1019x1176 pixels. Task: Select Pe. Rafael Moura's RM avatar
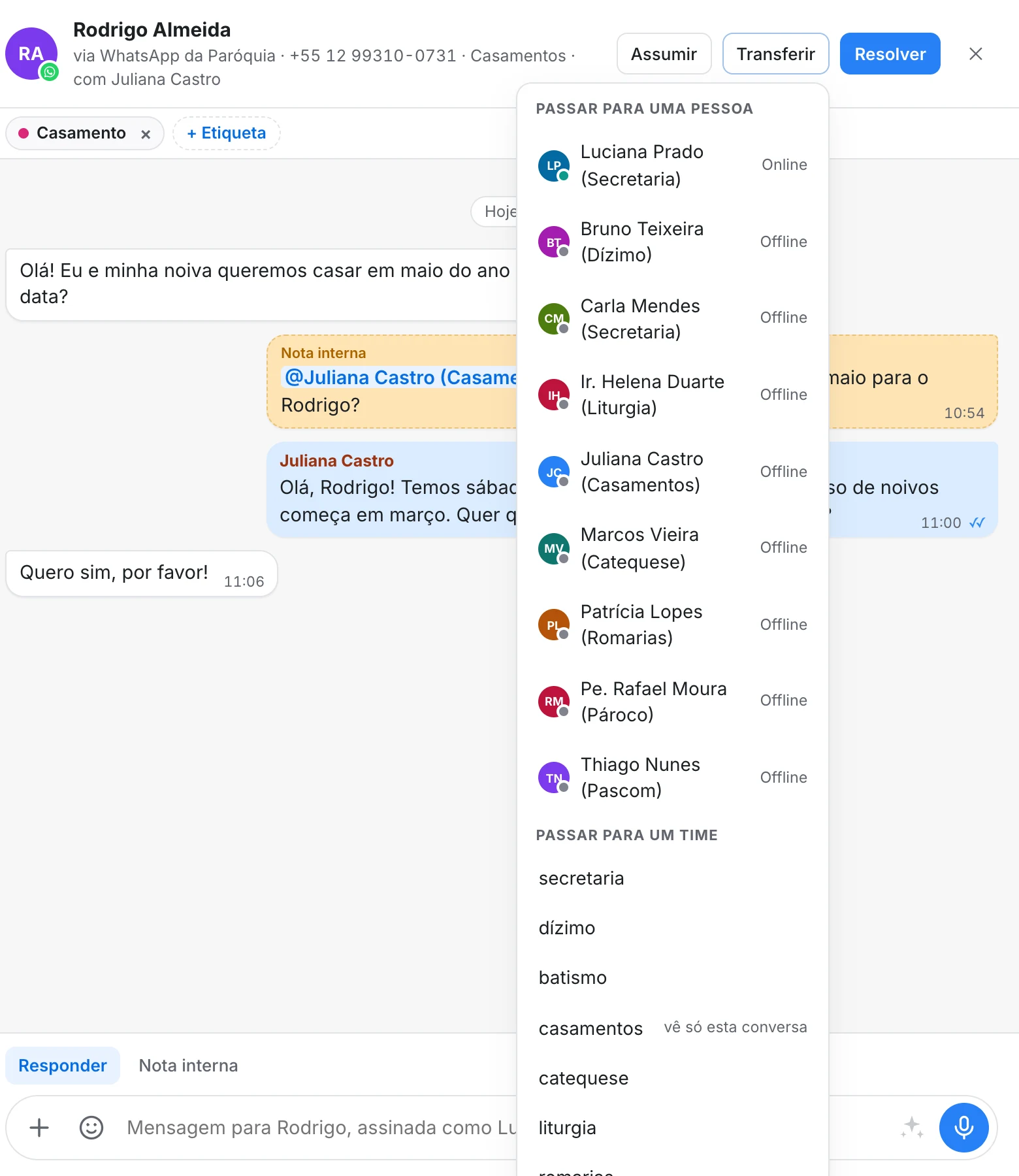point(554,701)
